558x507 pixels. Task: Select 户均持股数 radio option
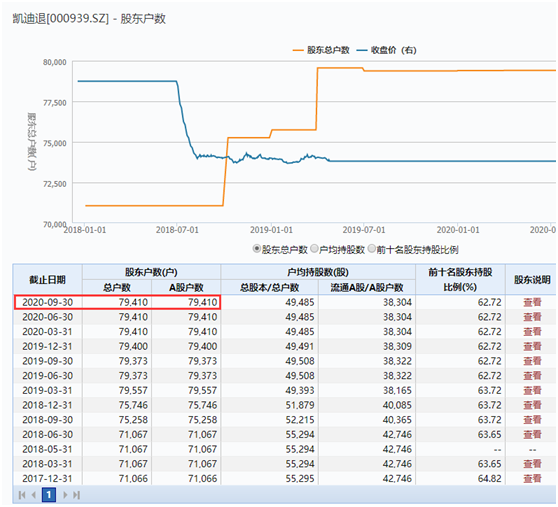pos(314,249)
